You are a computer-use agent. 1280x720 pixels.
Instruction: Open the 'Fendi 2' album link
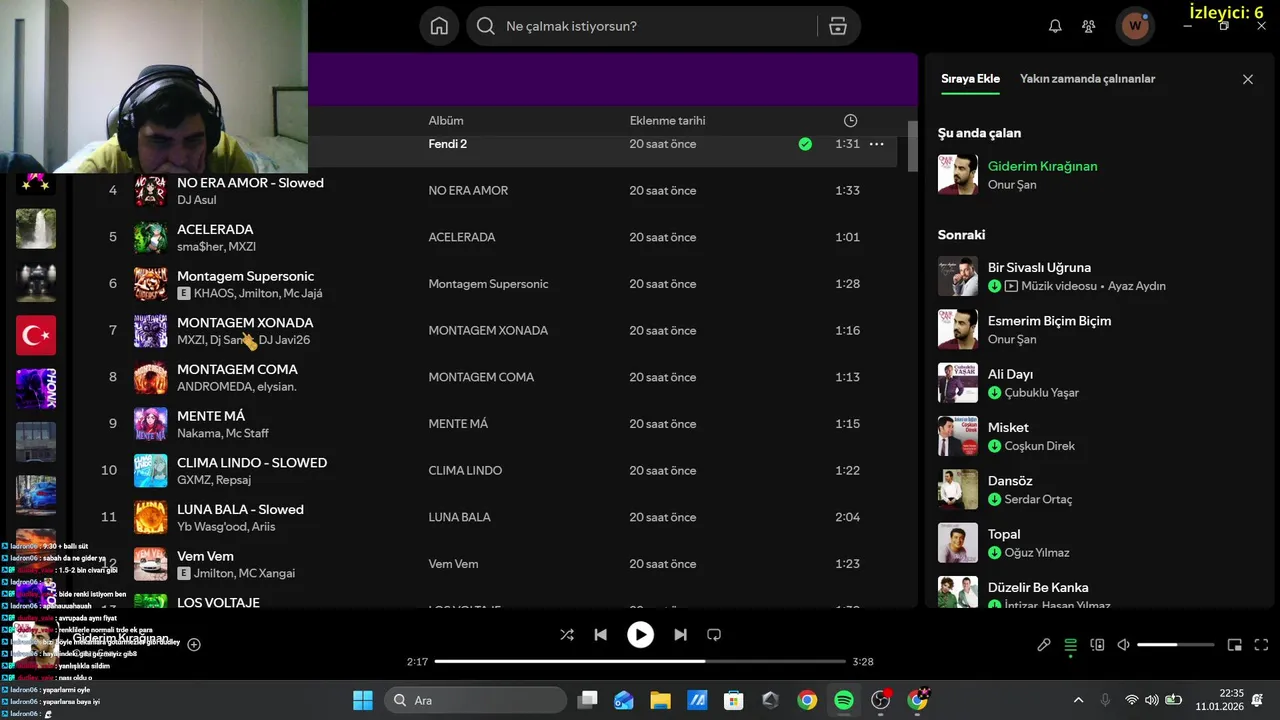(447, 144)
